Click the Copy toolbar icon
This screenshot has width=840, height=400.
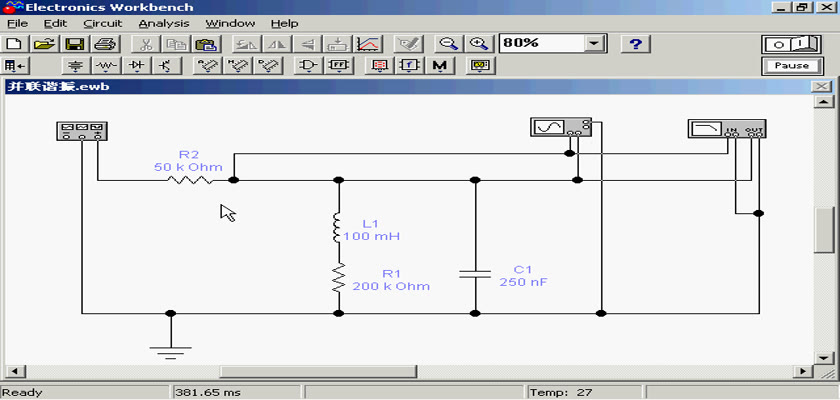coord(175,44)
